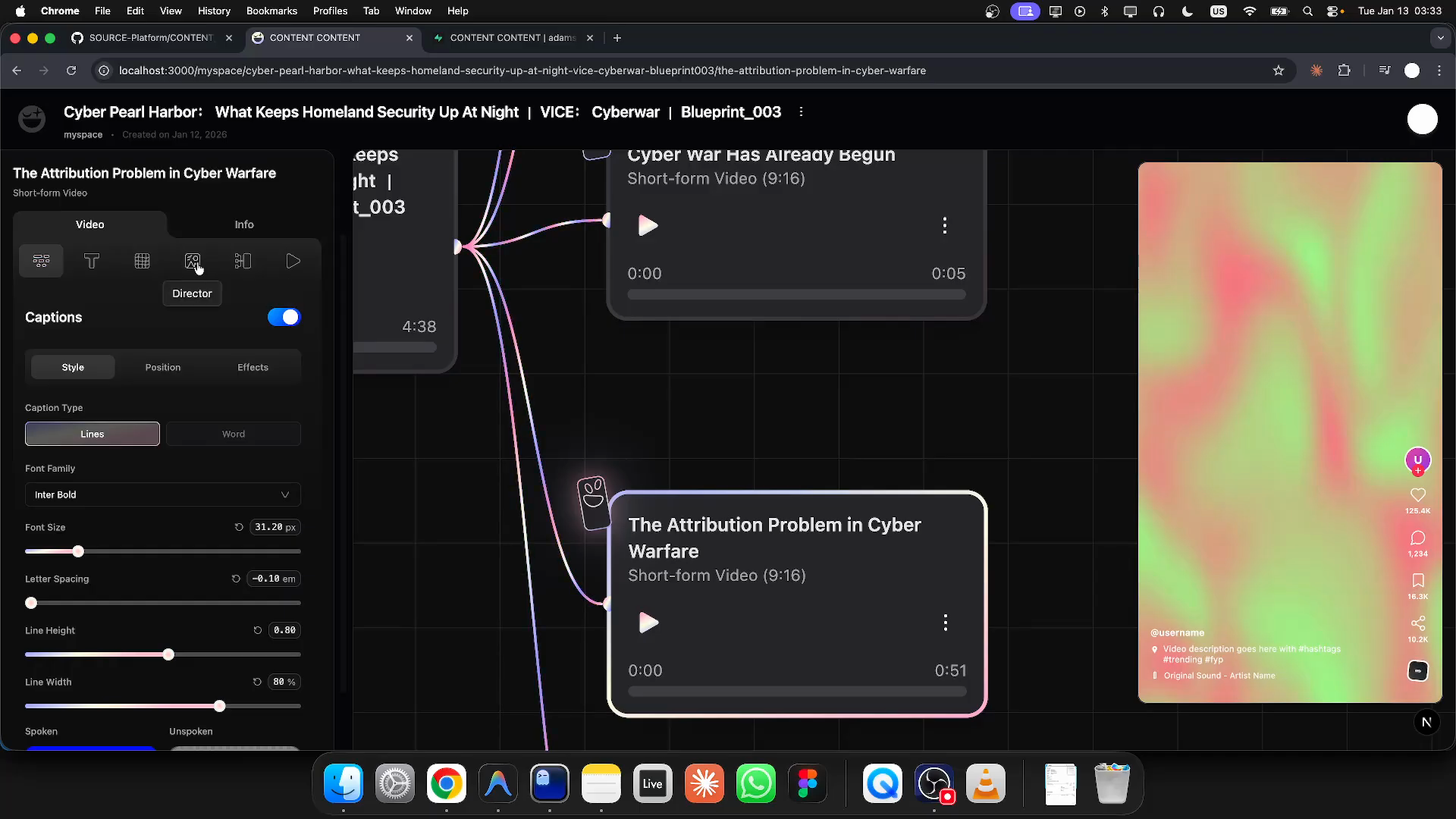Open WhatsApp from the Dock
The width and height of the screenshot is (1456, 819).
(x=755, y=783)
